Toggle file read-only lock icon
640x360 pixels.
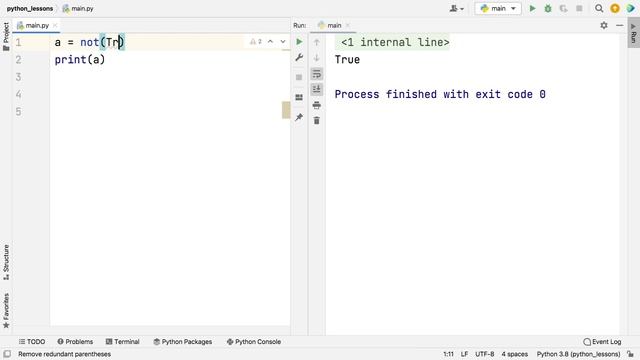[x=630, y=354]
